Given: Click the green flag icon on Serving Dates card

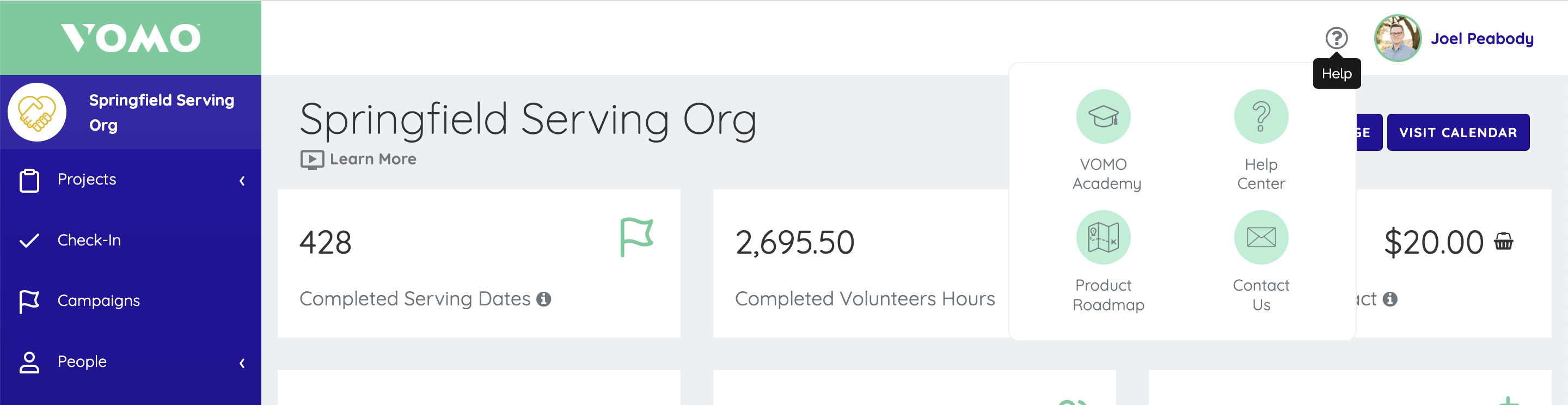Looking at the screenshot, I should click(x=636, y=237).
